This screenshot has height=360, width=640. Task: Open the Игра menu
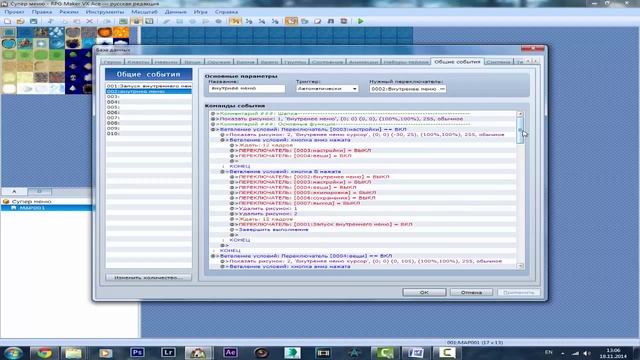click(200, 12)
